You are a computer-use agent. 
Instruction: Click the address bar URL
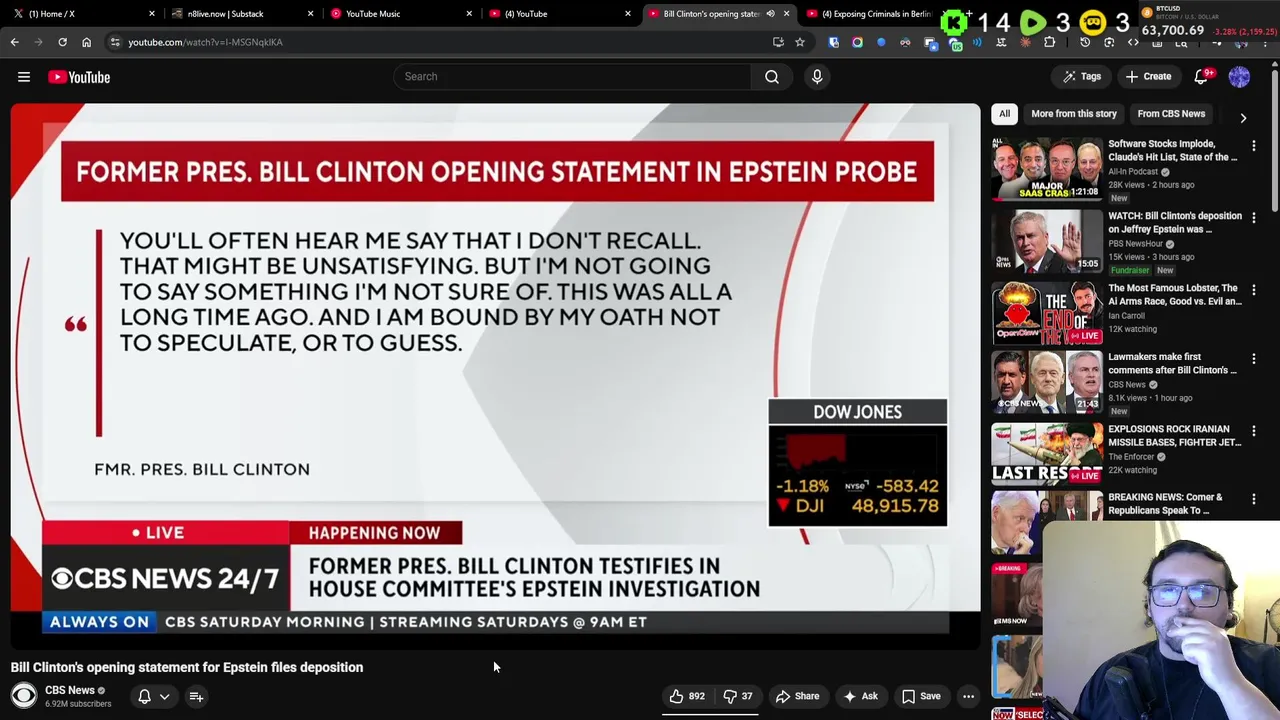click(x=205, y=42)
